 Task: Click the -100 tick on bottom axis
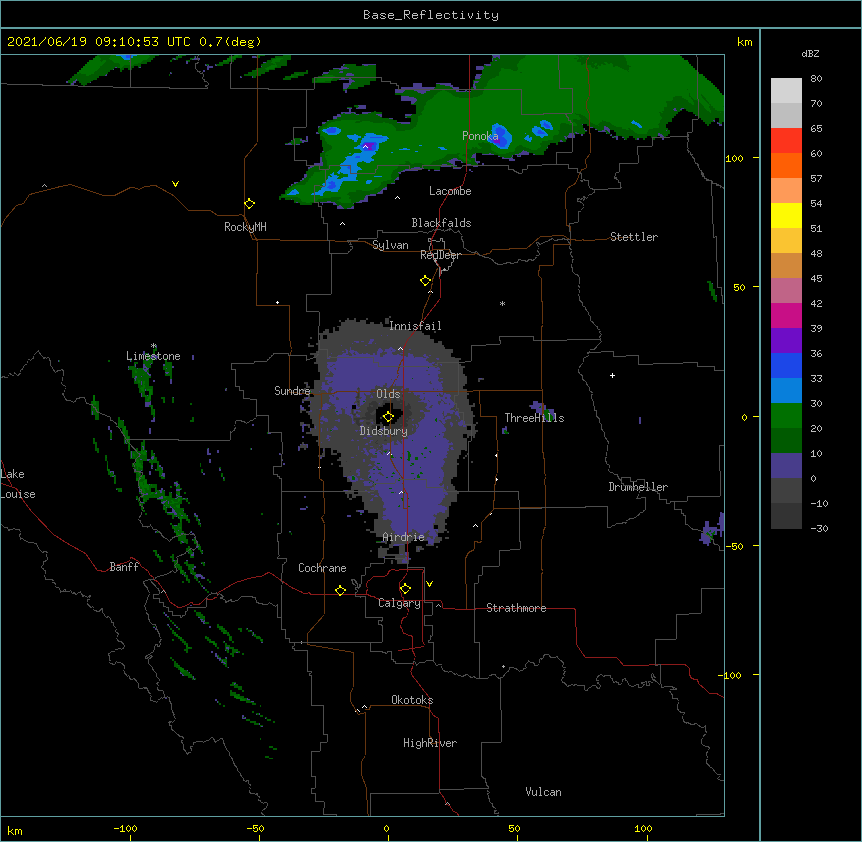[x=125, y=828]
